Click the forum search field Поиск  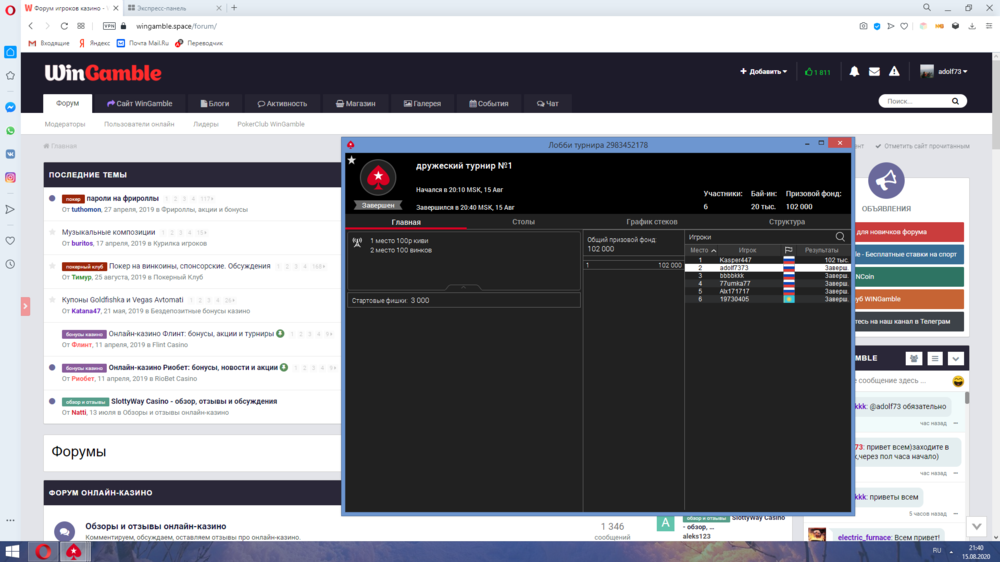(920, 101)
